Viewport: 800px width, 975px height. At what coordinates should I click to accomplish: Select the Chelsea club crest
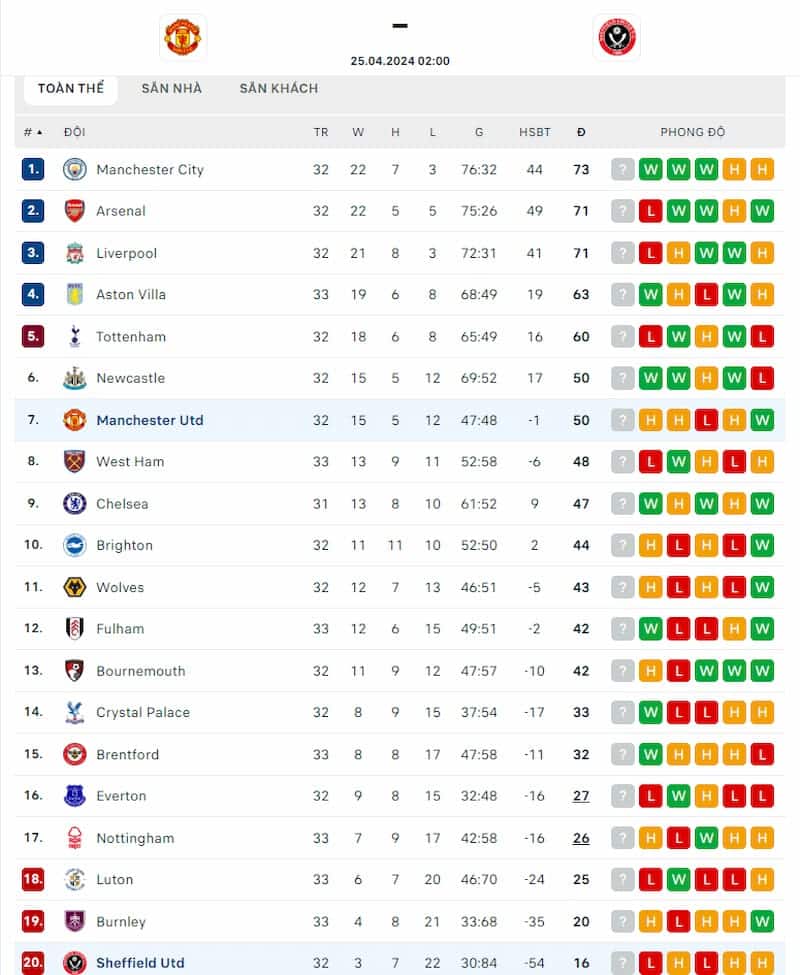(x=74, y=503)
